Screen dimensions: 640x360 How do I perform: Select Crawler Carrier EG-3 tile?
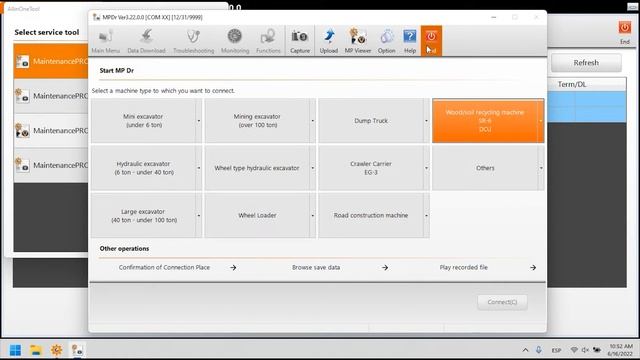(371, 168)
